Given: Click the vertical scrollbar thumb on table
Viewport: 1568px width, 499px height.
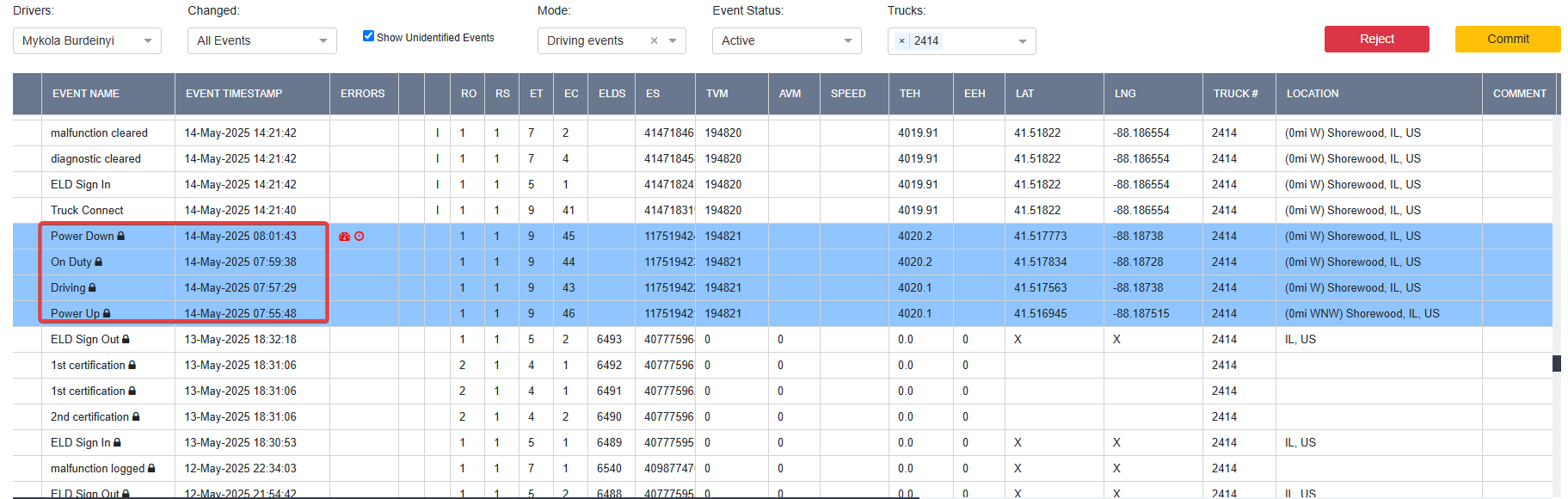Looking at the screenshot, I should pyautogui.click(x=1557, y=363).
